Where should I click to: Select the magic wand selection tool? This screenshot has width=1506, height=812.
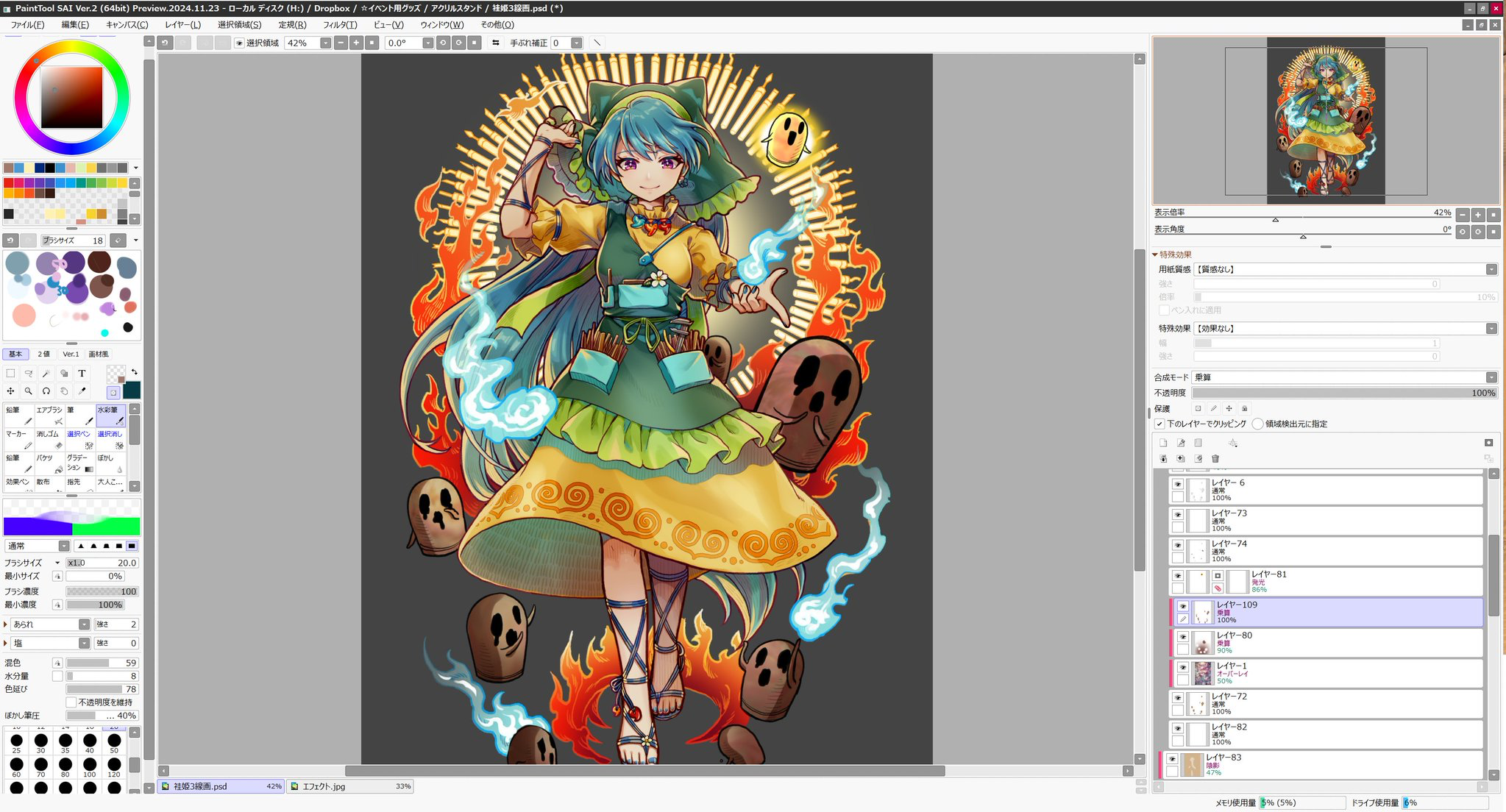tap(46, 374)
